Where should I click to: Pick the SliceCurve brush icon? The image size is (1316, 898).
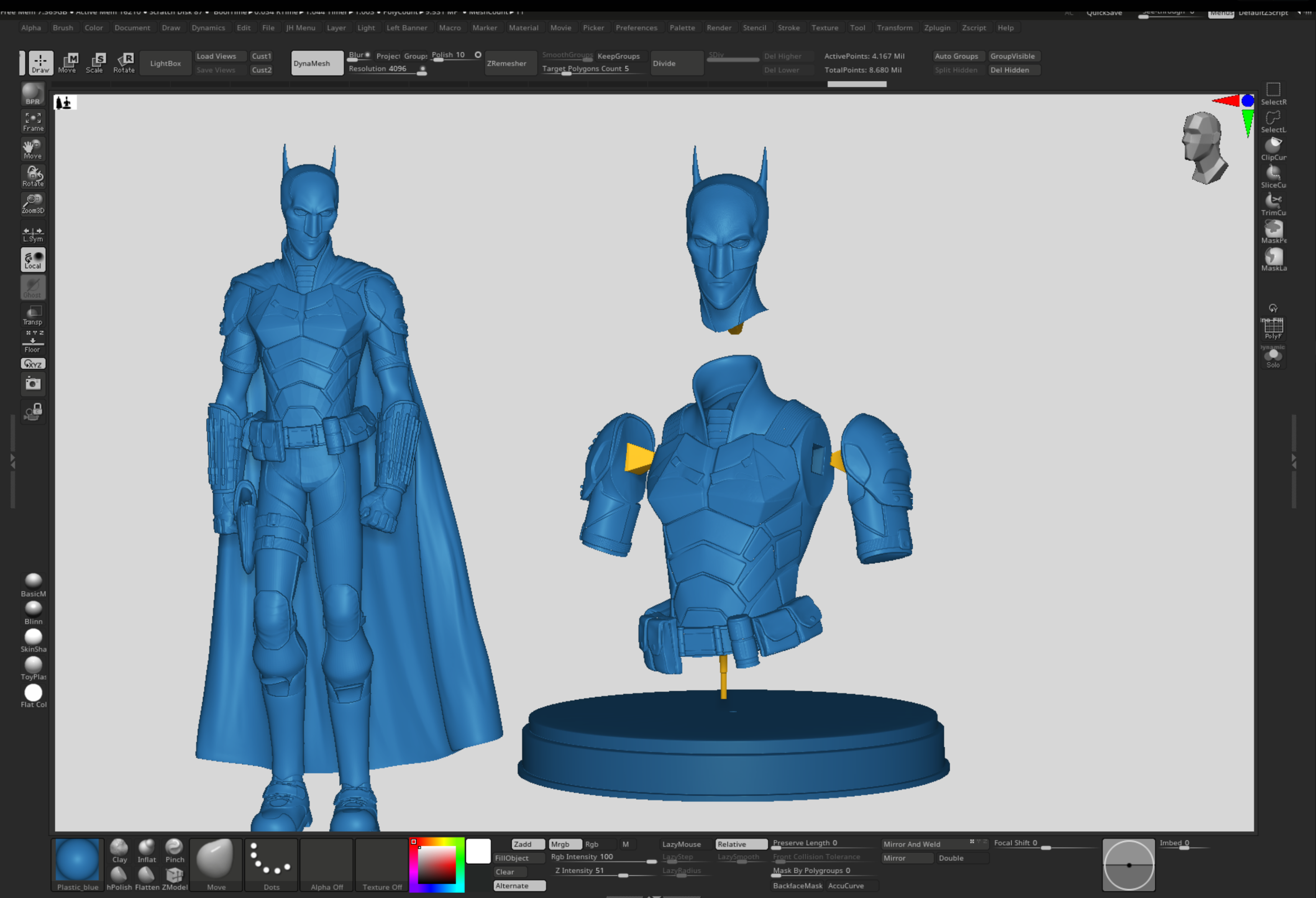[x=1273, y=177]
